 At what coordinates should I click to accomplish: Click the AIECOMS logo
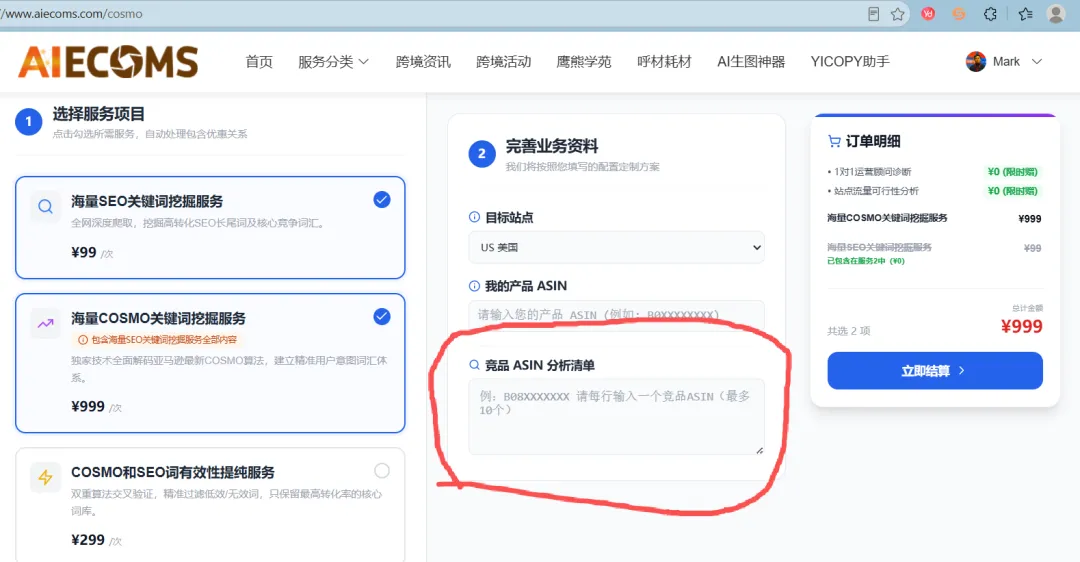108,61
